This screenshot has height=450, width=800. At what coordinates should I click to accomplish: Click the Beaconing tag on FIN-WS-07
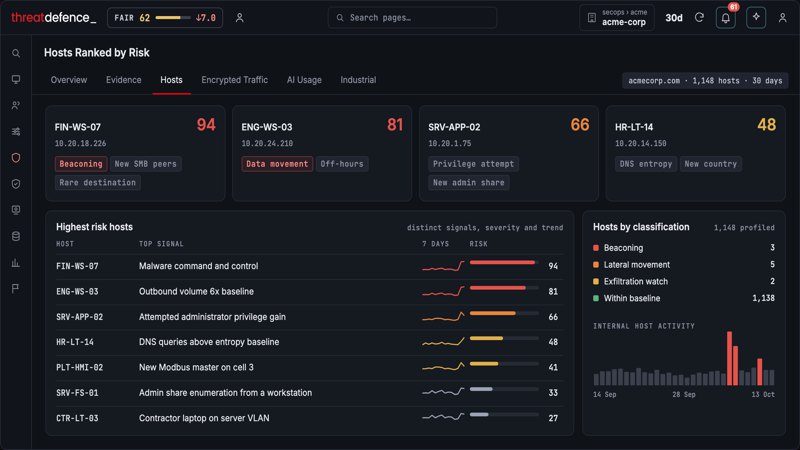tap(81, 164)
